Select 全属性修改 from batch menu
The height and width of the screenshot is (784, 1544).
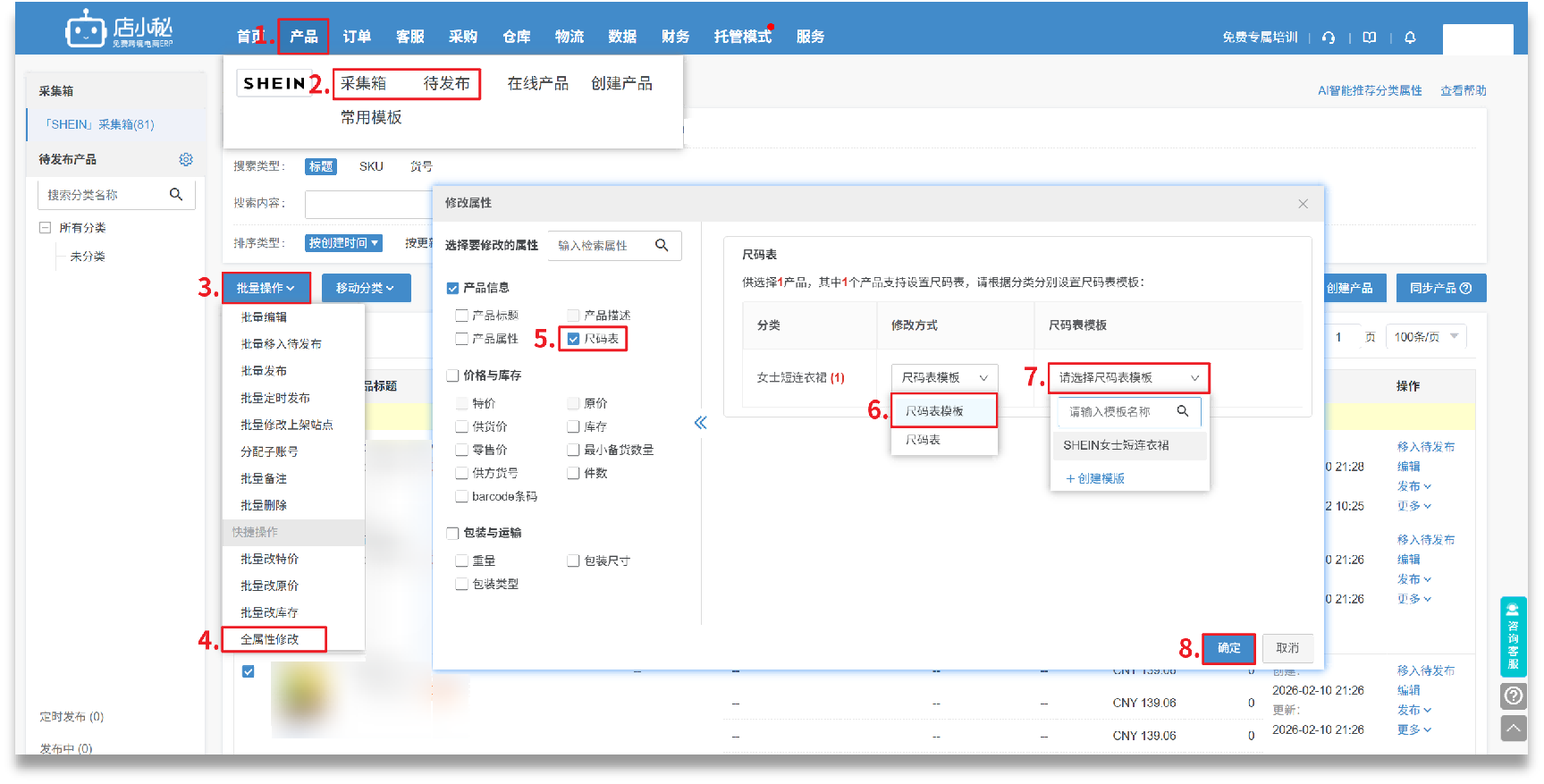270,639
